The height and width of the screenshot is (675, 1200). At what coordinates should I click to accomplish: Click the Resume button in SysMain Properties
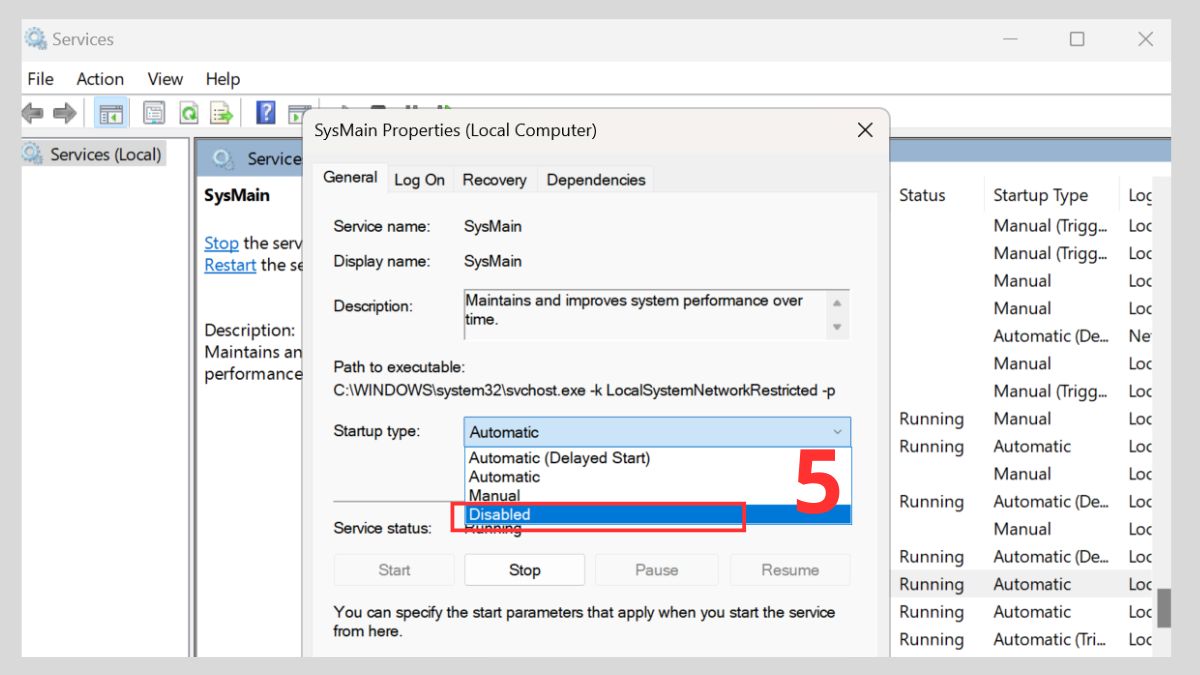790,570
